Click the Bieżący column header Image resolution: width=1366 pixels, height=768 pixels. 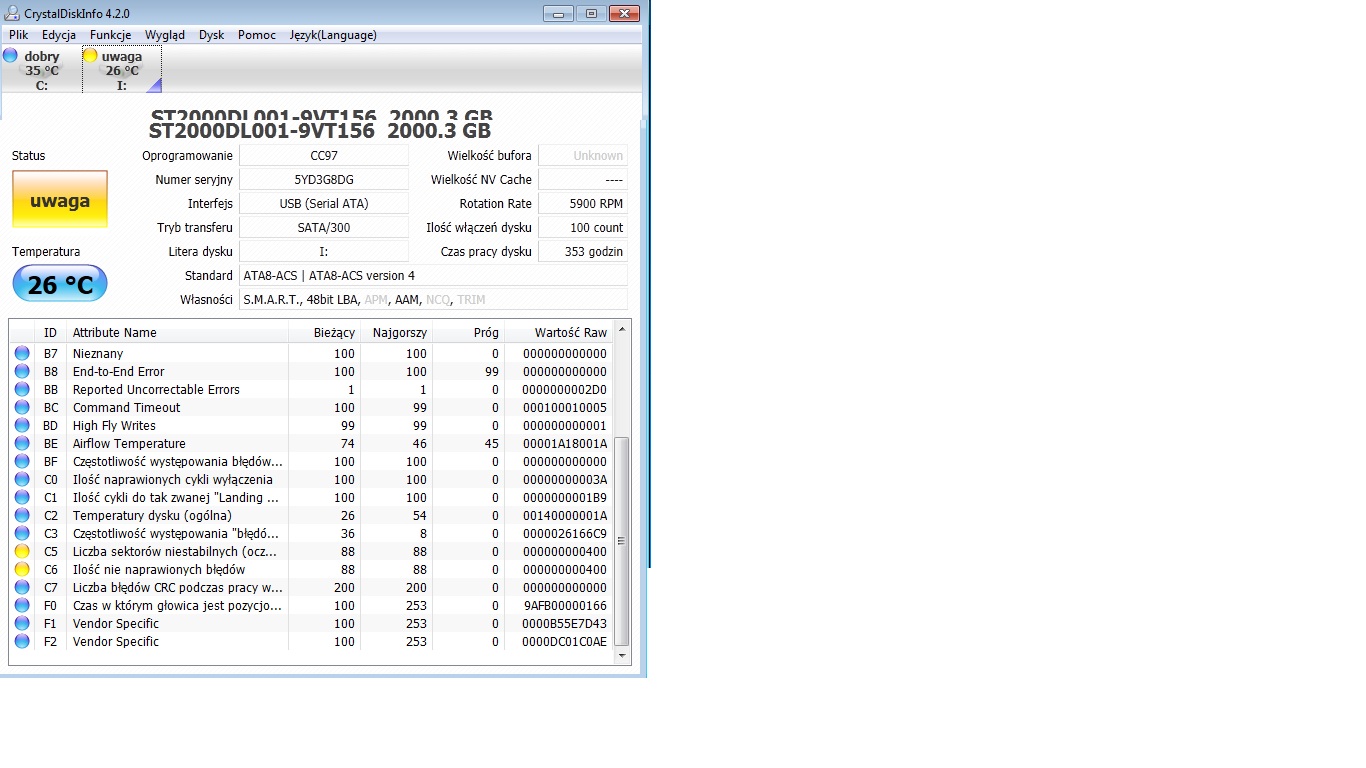324,332
